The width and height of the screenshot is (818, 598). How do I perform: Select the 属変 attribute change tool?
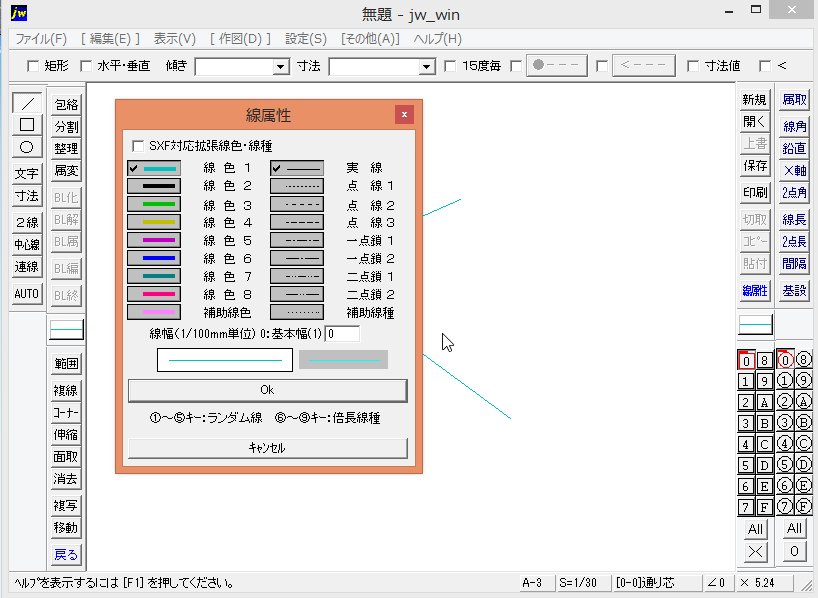(66, 171)
